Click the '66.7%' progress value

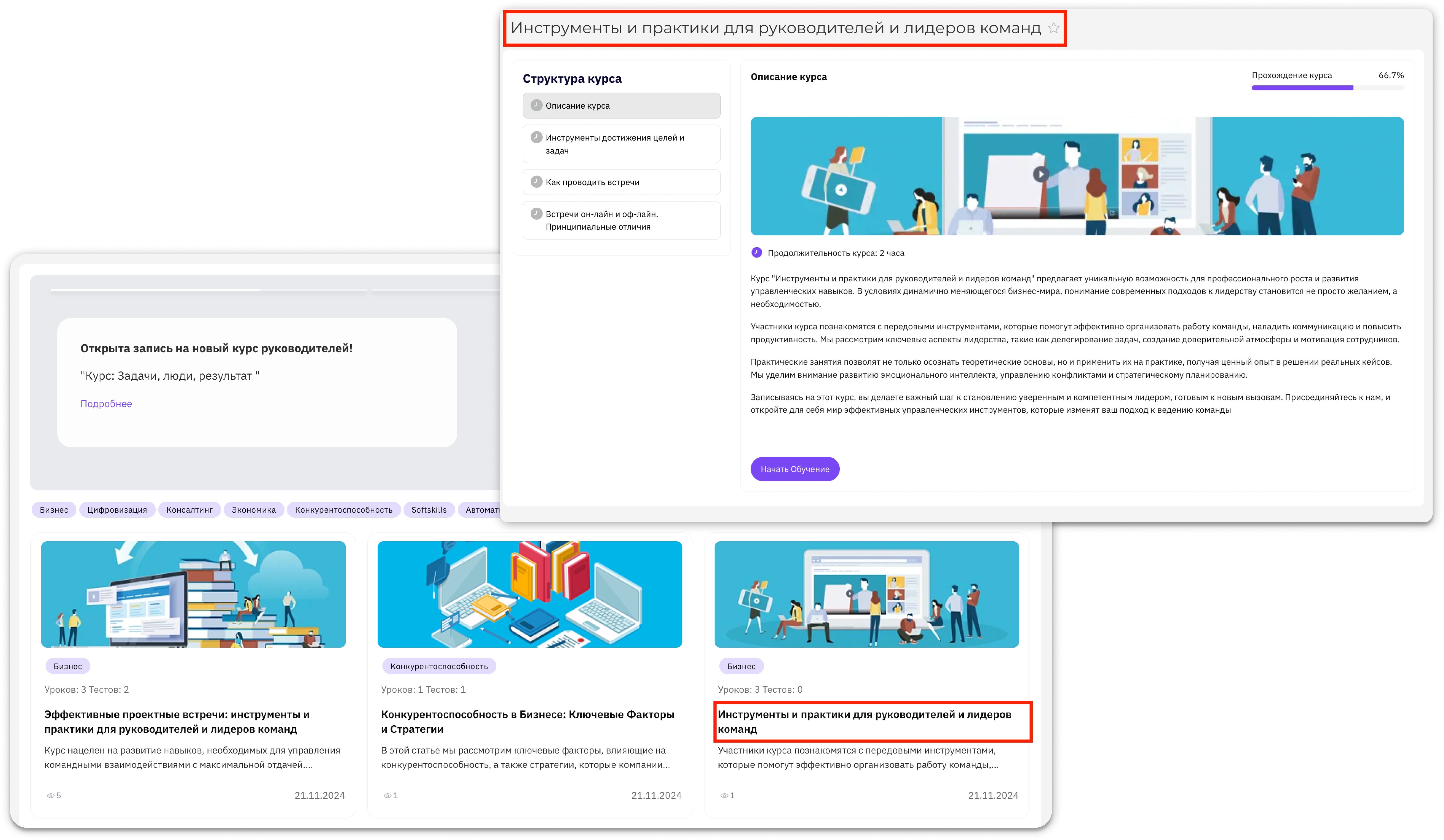[x=1391, y=75]
